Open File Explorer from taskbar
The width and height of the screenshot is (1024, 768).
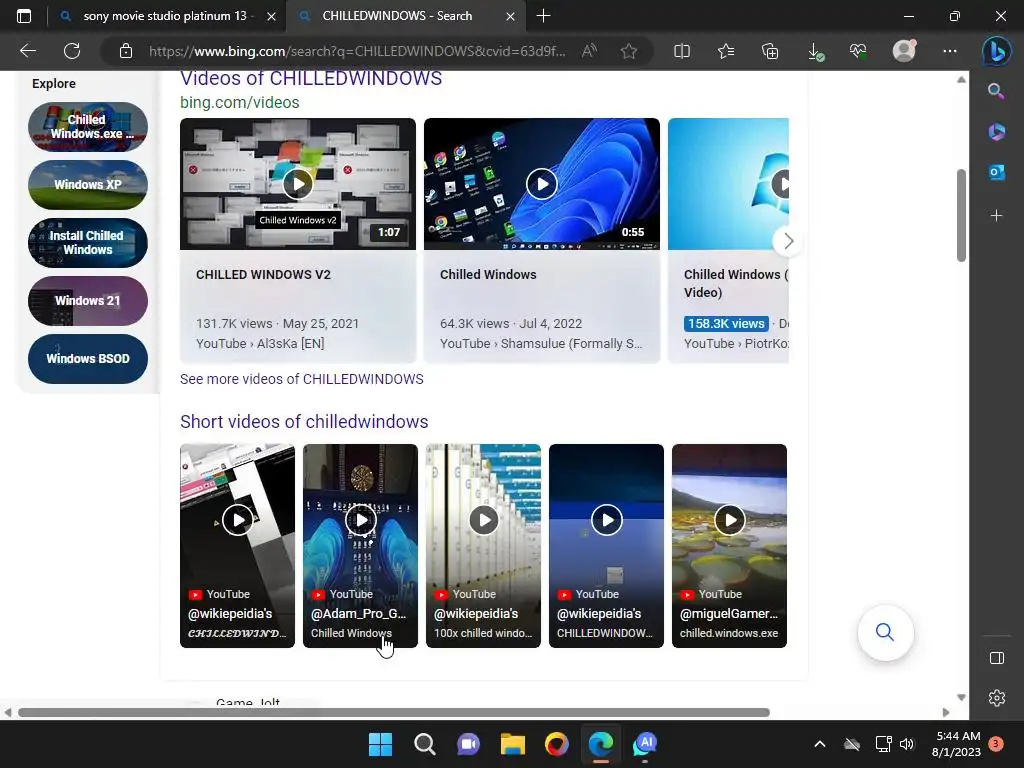(x=513, y=744)
